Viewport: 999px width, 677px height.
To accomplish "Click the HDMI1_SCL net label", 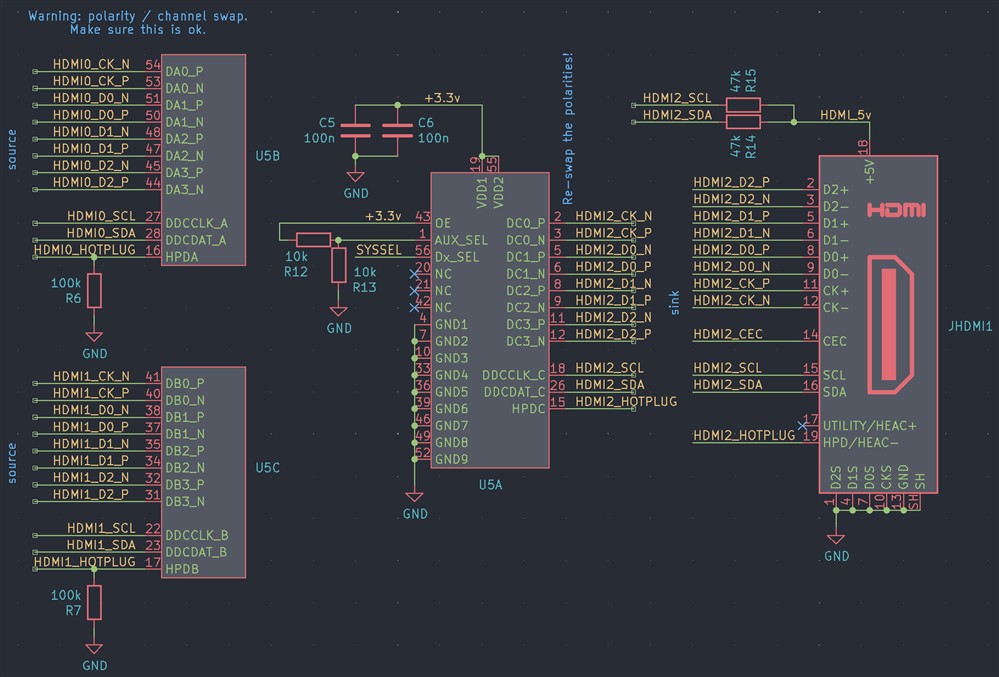I will coord(101,528).
